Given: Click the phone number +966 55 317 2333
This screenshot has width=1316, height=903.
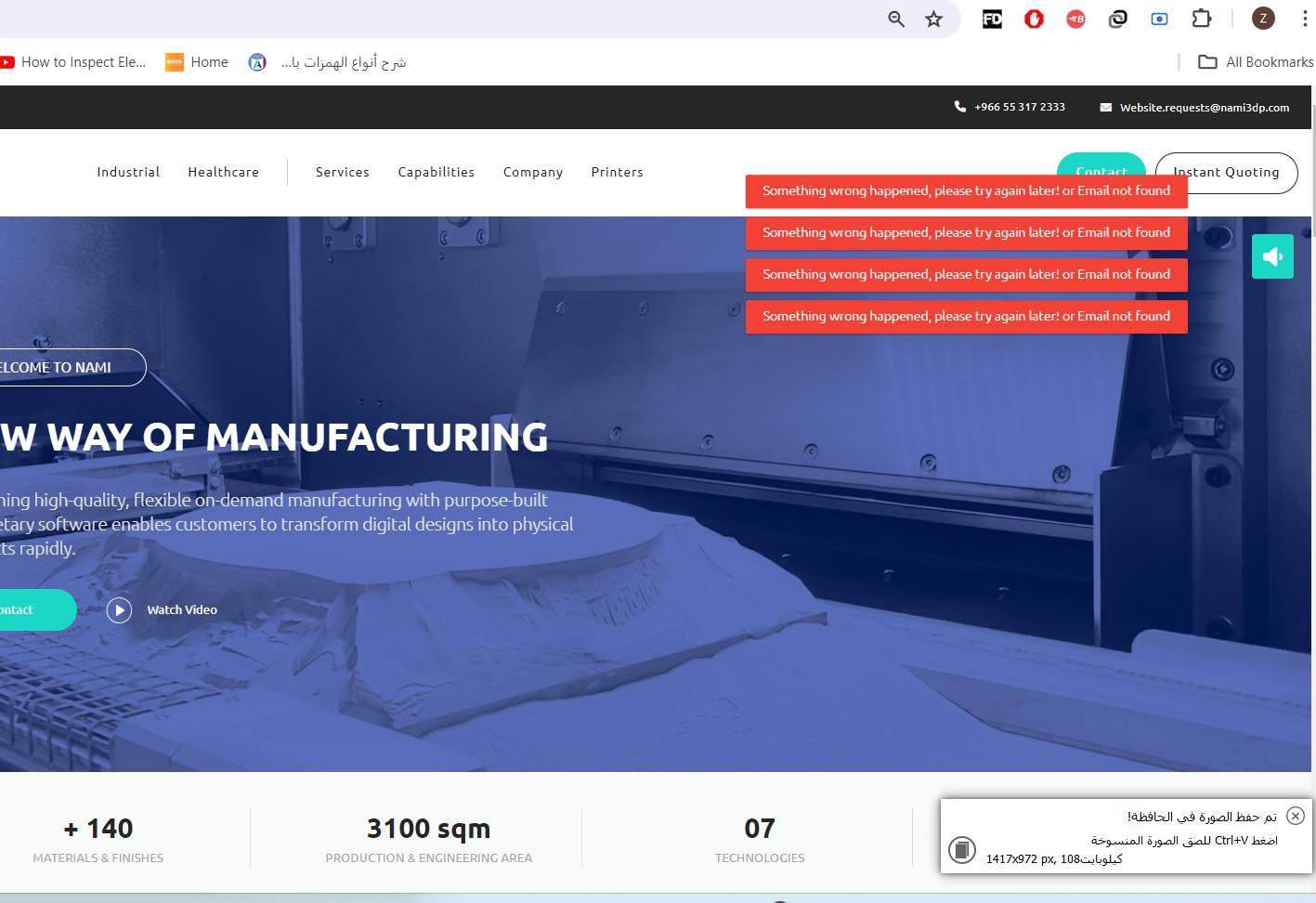Looking at the screenshot, I should tap(1020, 107).
